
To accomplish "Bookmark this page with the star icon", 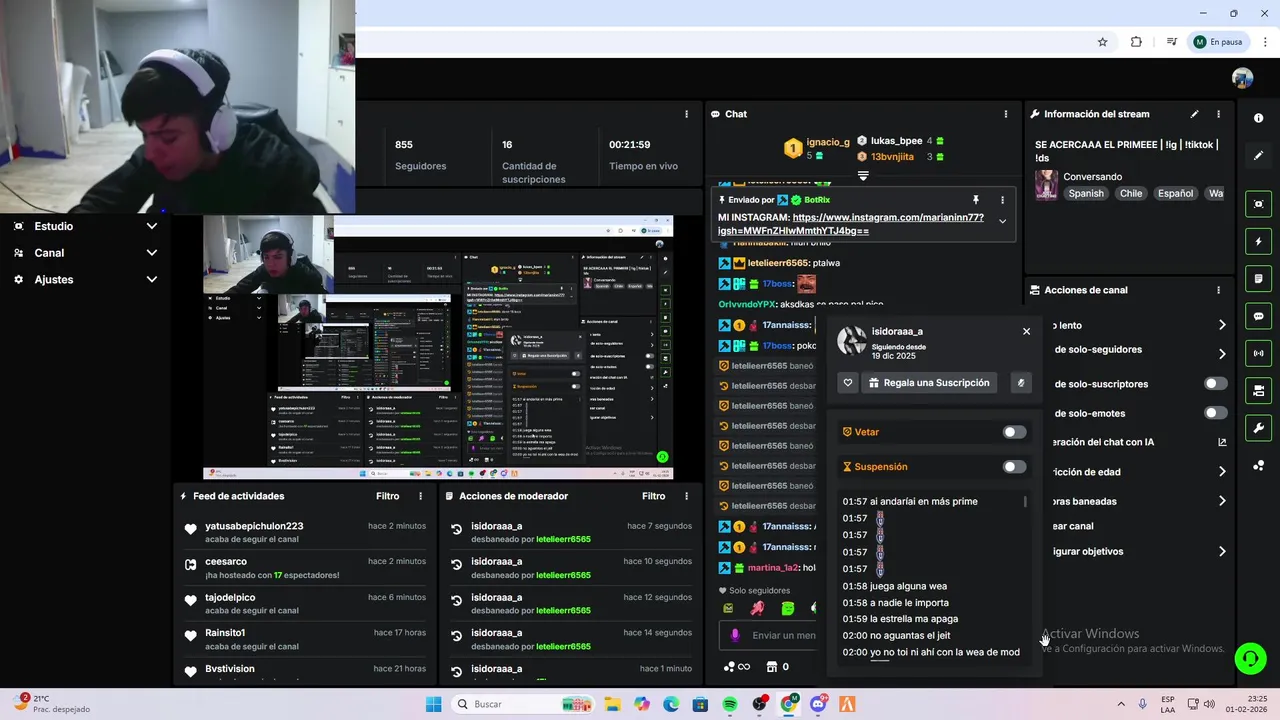I will [x=1102, y=42].
